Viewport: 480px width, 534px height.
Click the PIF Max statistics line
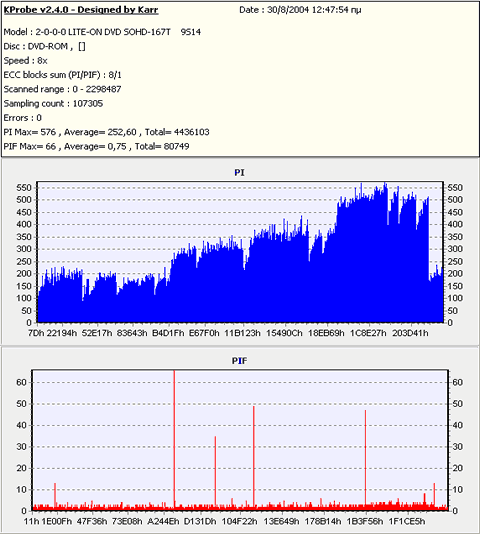[x=96, y=146]
